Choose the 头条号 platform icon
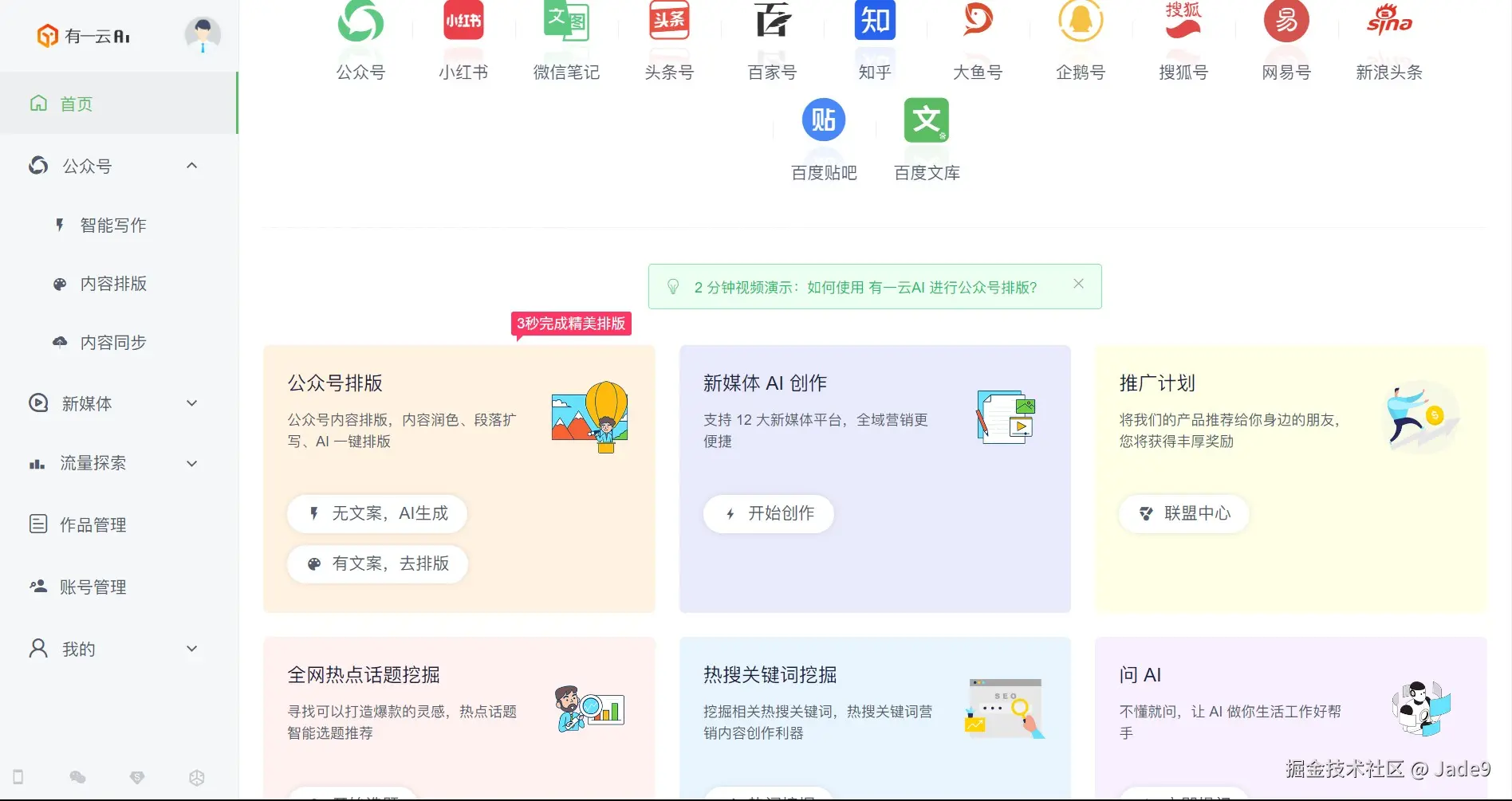 pyautogui.click(x=669, y=20)
